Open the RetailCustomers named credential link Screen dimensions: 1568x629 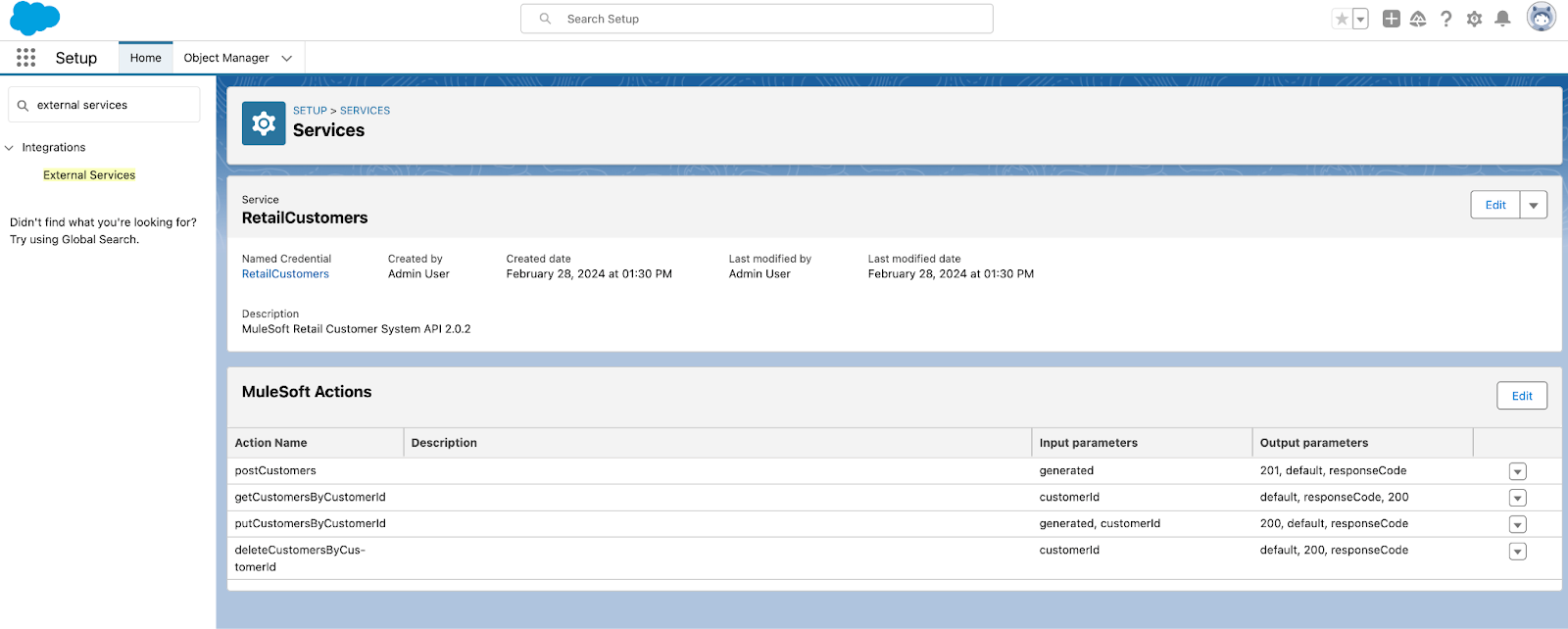tap(285, 274)
